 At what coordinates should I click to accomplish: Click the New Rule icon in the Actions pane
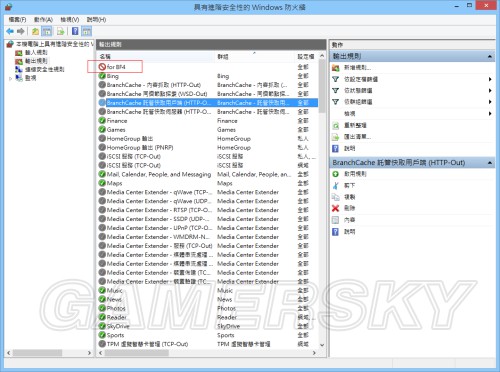pyautogui.click(x=336, y=68)
